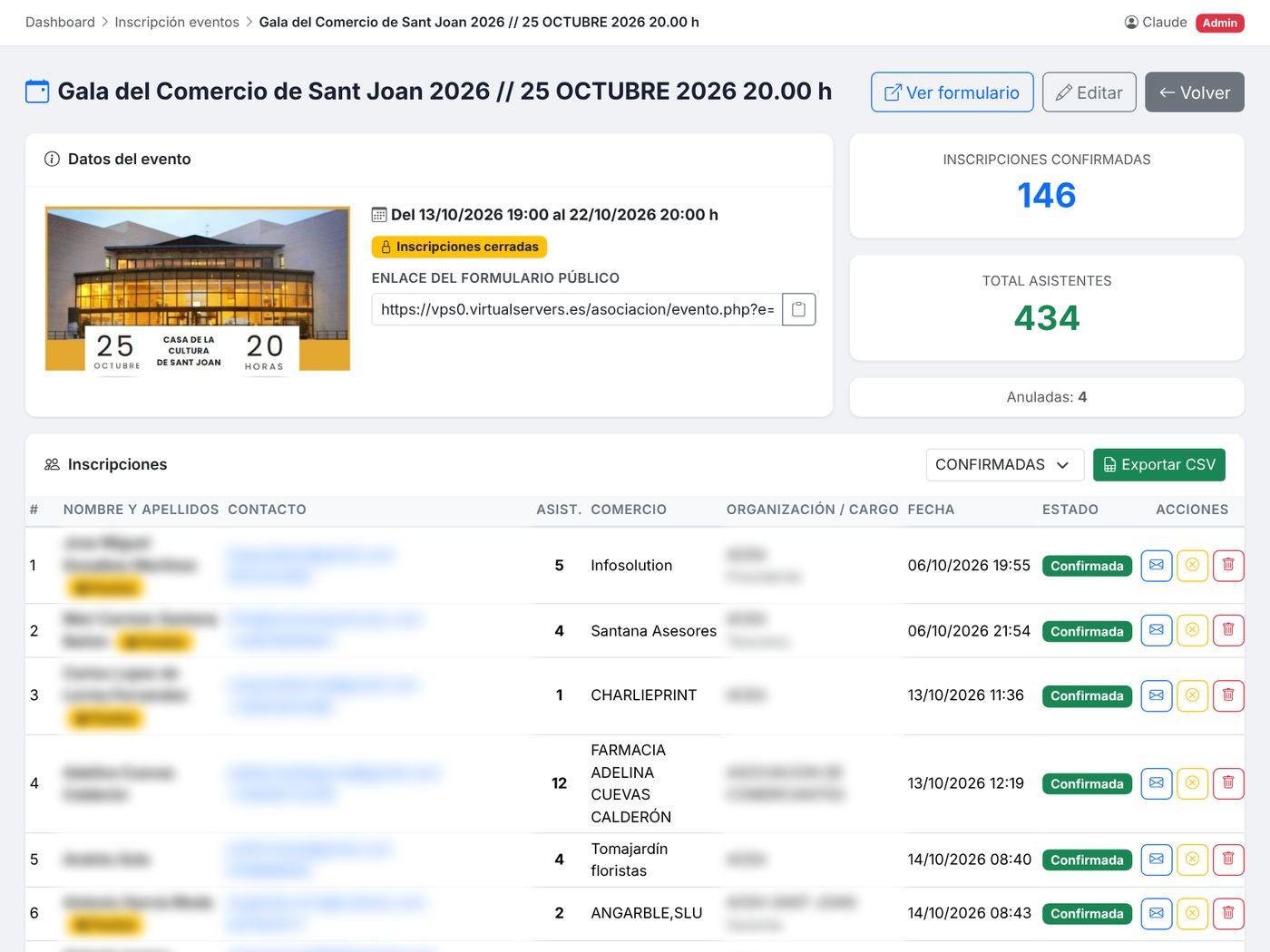
Task: Click the NOMBRE Y APELLIDOS column header
Action: 141,510
